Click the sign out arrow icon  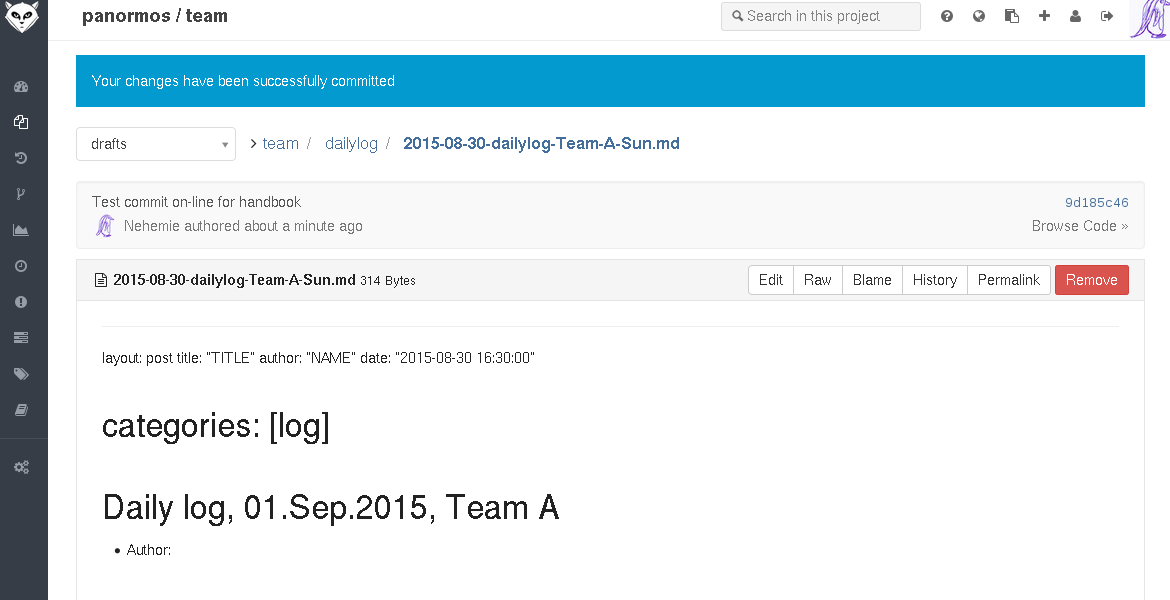click(1106, 16)
